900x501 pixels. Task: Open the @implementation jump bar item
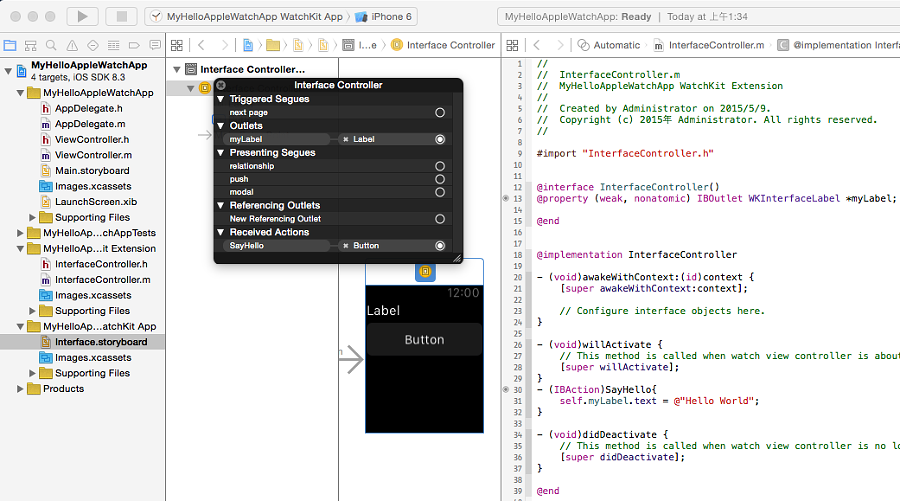839,45
